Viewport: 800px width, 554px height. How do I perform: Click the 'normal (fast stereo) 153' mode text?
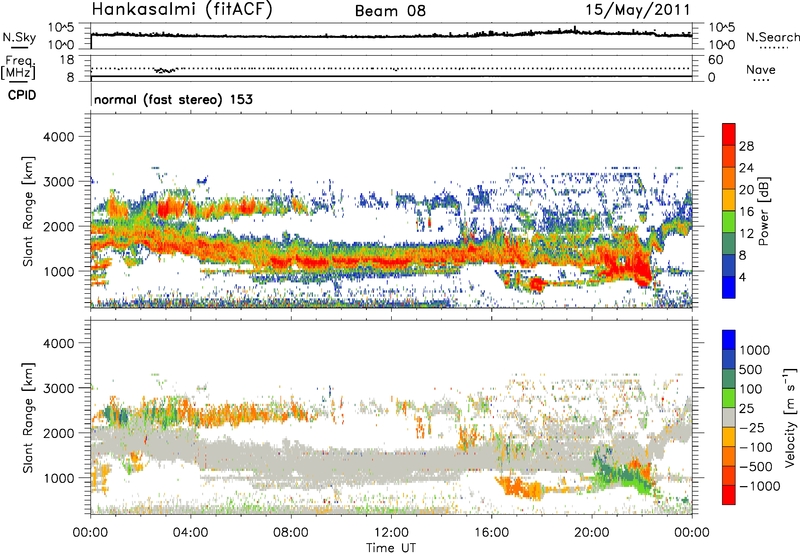point(173,100)
